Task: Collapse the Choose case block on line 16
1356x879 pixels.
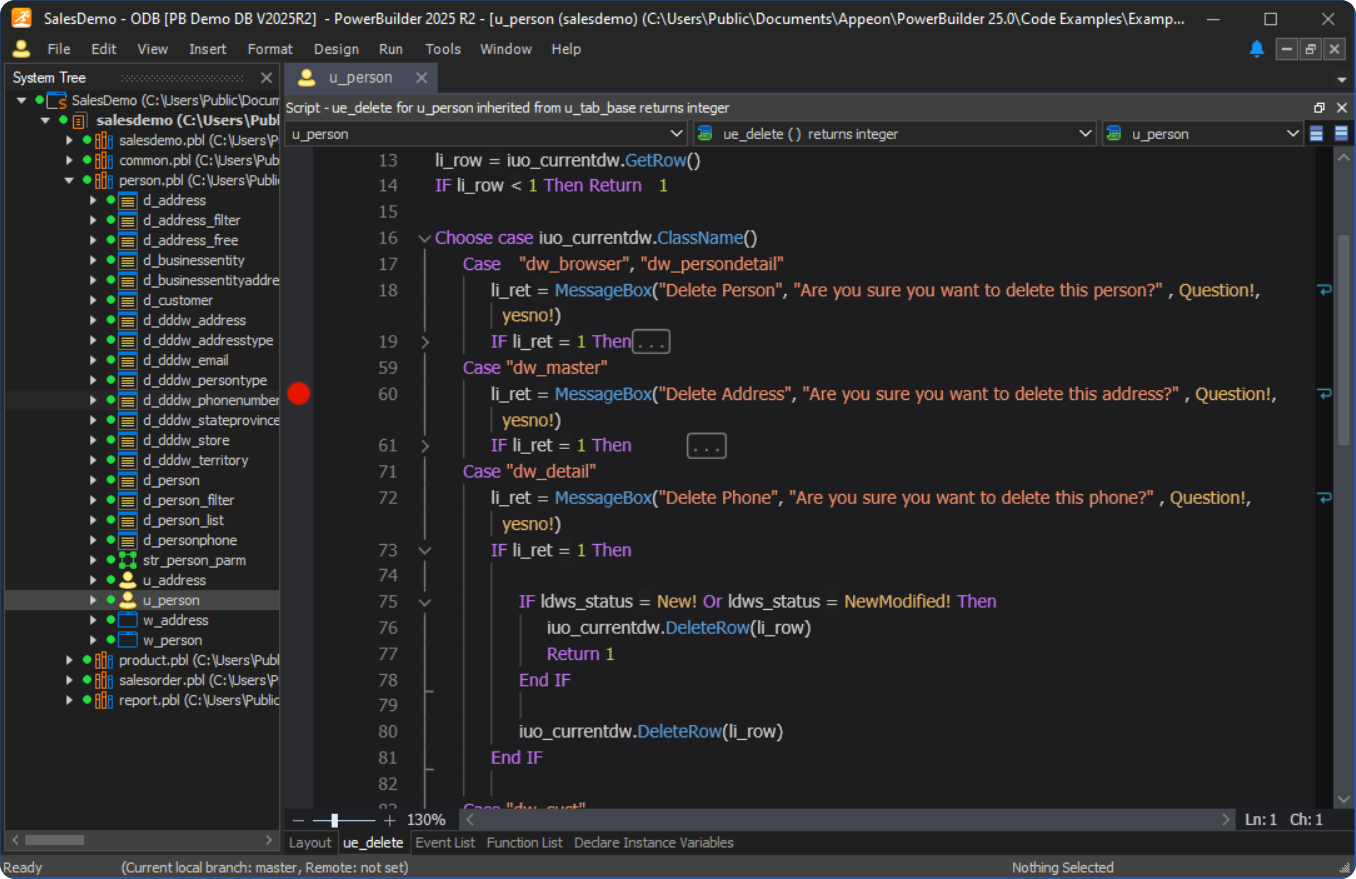Action: [424, 238]
